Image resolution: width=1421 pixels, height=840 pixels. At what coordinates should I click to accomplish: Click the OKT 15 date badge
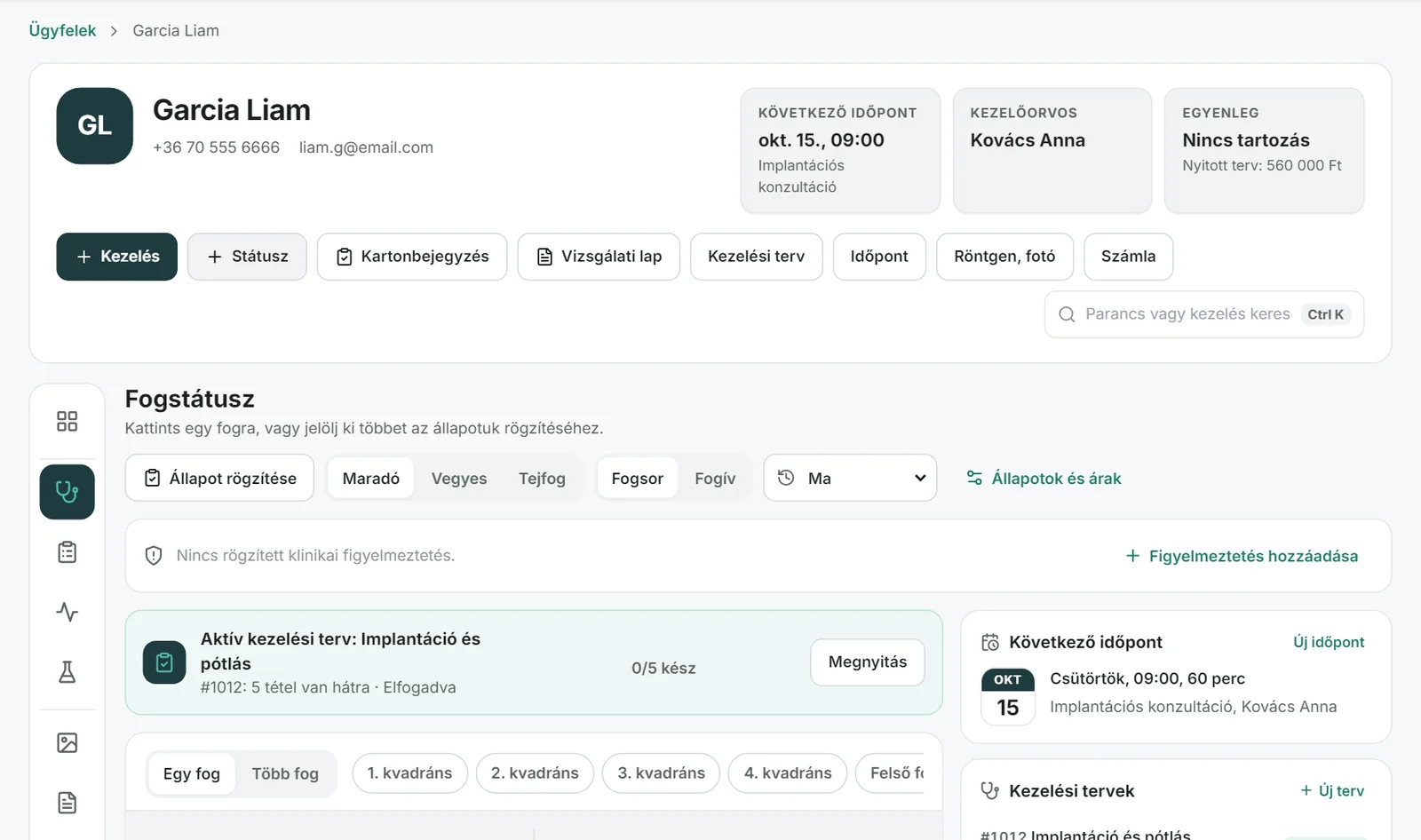pyautogui.click(x=1008, y=697)
